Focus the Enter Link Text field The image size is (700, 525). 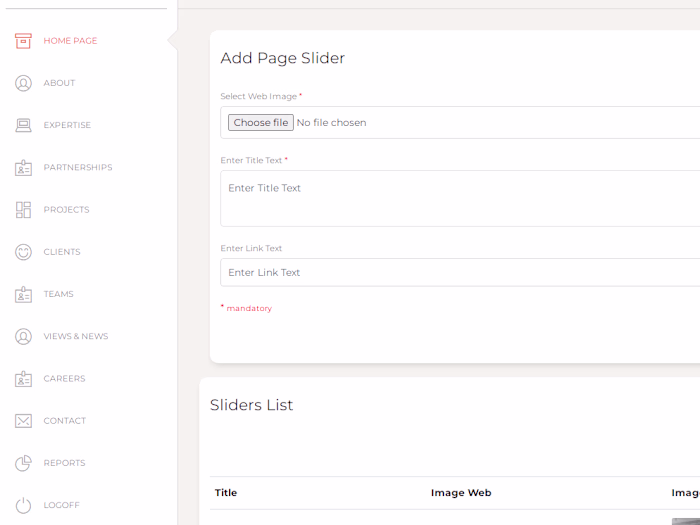tap(460, 272)
